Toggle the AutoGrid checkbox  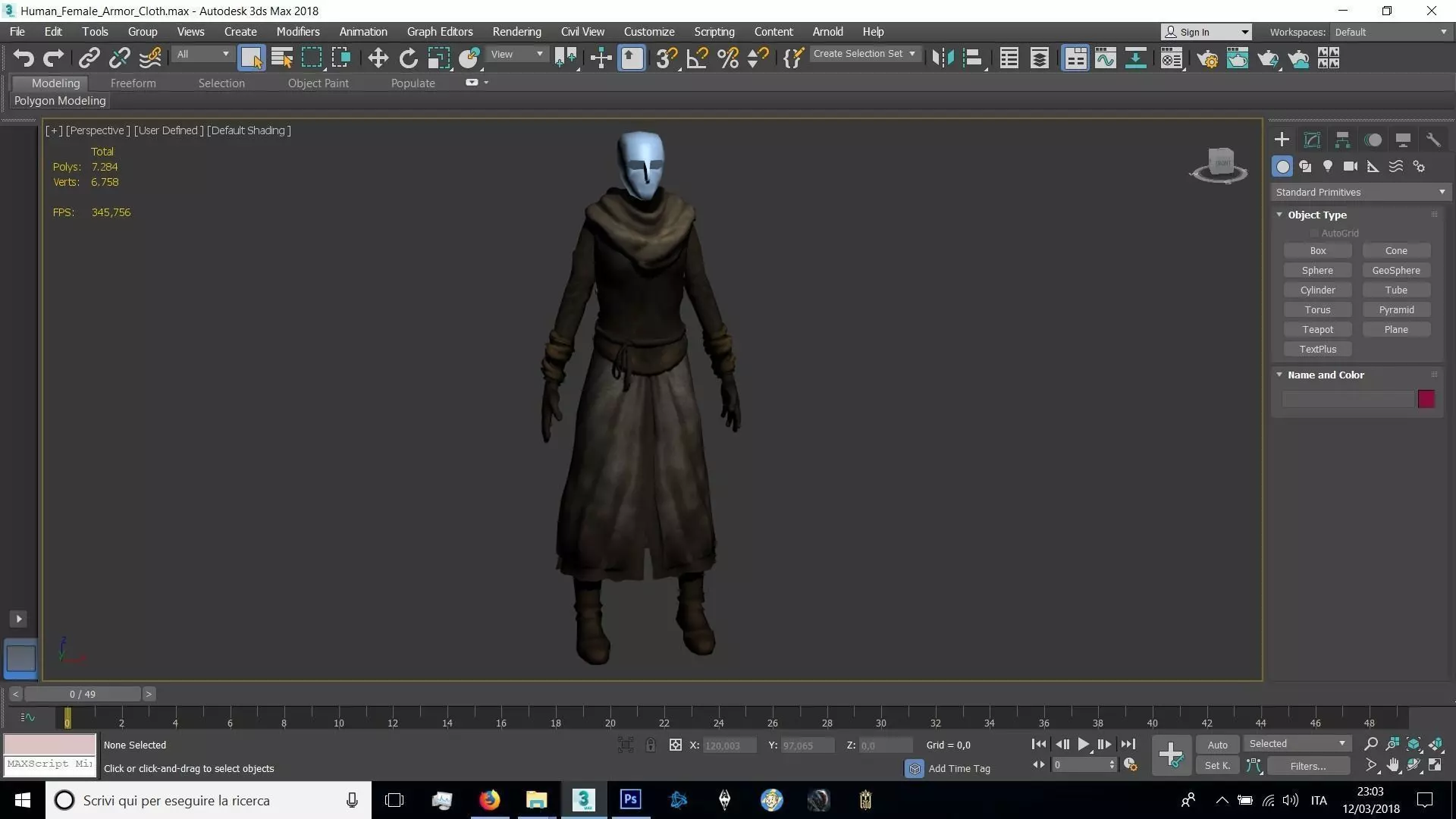(1314, 234)
